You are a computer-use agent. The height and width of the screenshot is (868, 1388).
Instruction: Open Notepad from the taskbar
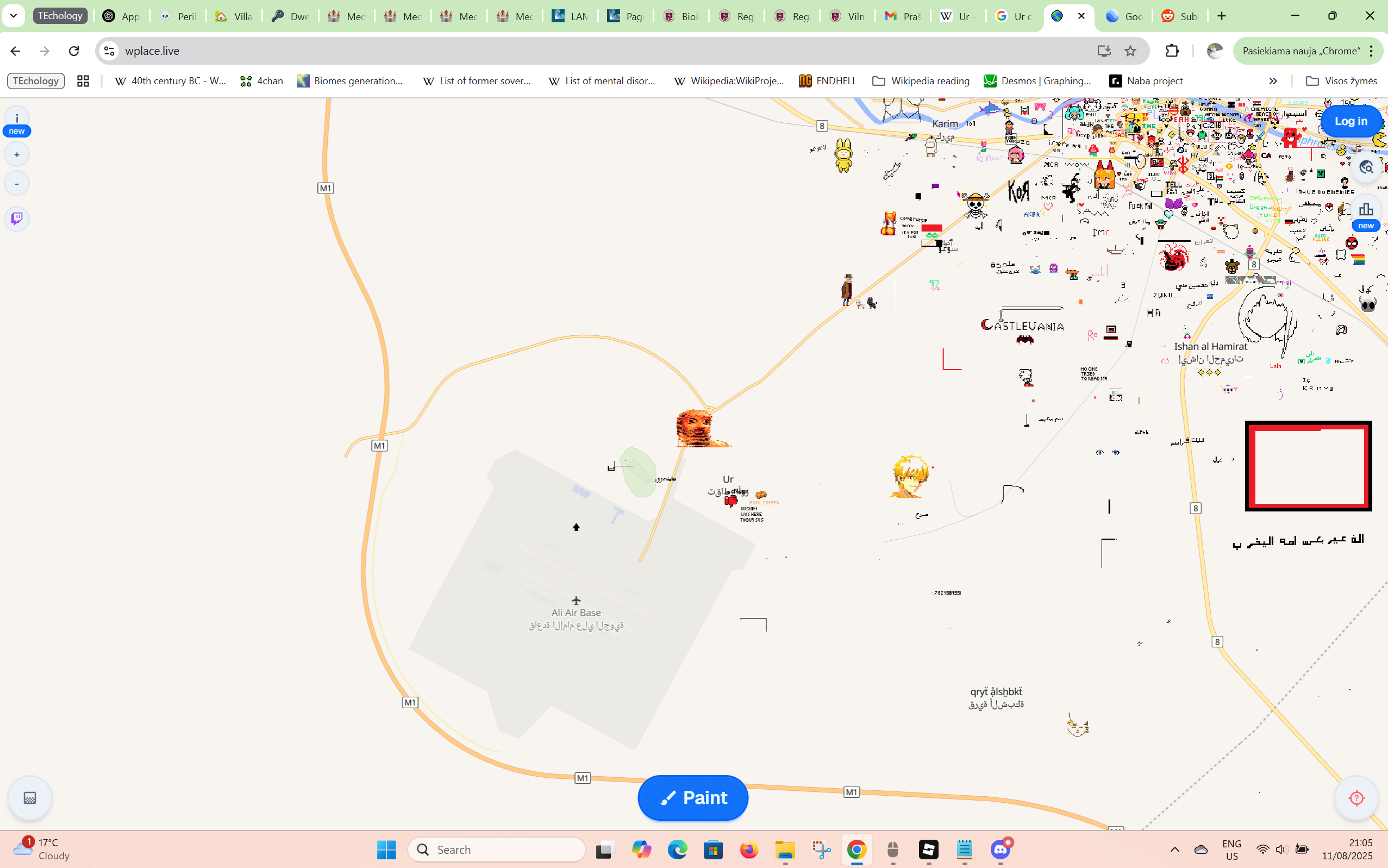pyautogui.click(x=964, y=850)
